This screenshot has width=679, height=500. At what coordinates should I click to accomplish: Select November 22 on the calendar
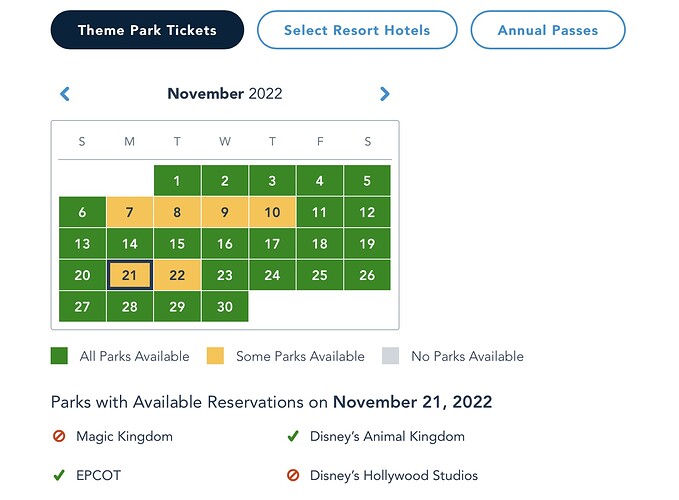tap(177, 275)
